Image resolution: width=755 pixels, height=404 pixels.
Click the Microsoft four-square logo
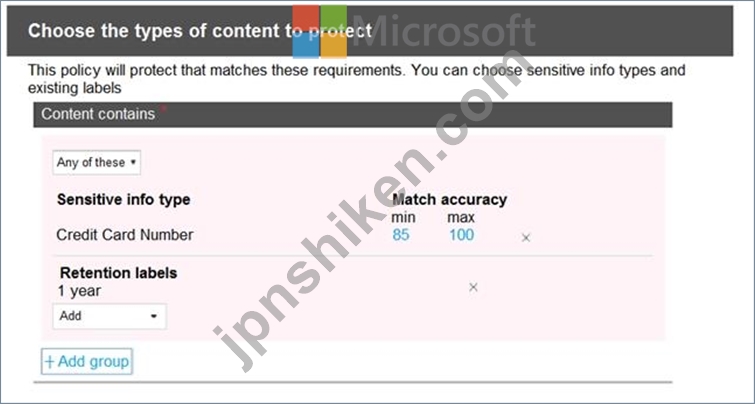coord(320,31)
